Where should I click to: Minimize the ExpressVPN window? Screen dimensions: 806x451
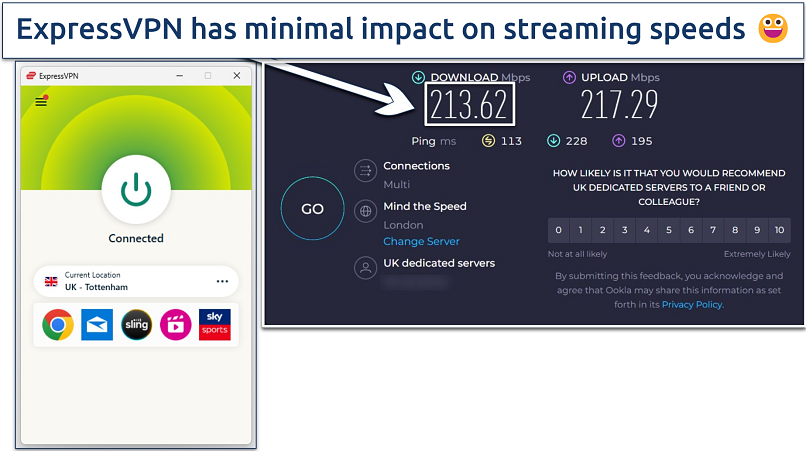[x=179, y=75]
